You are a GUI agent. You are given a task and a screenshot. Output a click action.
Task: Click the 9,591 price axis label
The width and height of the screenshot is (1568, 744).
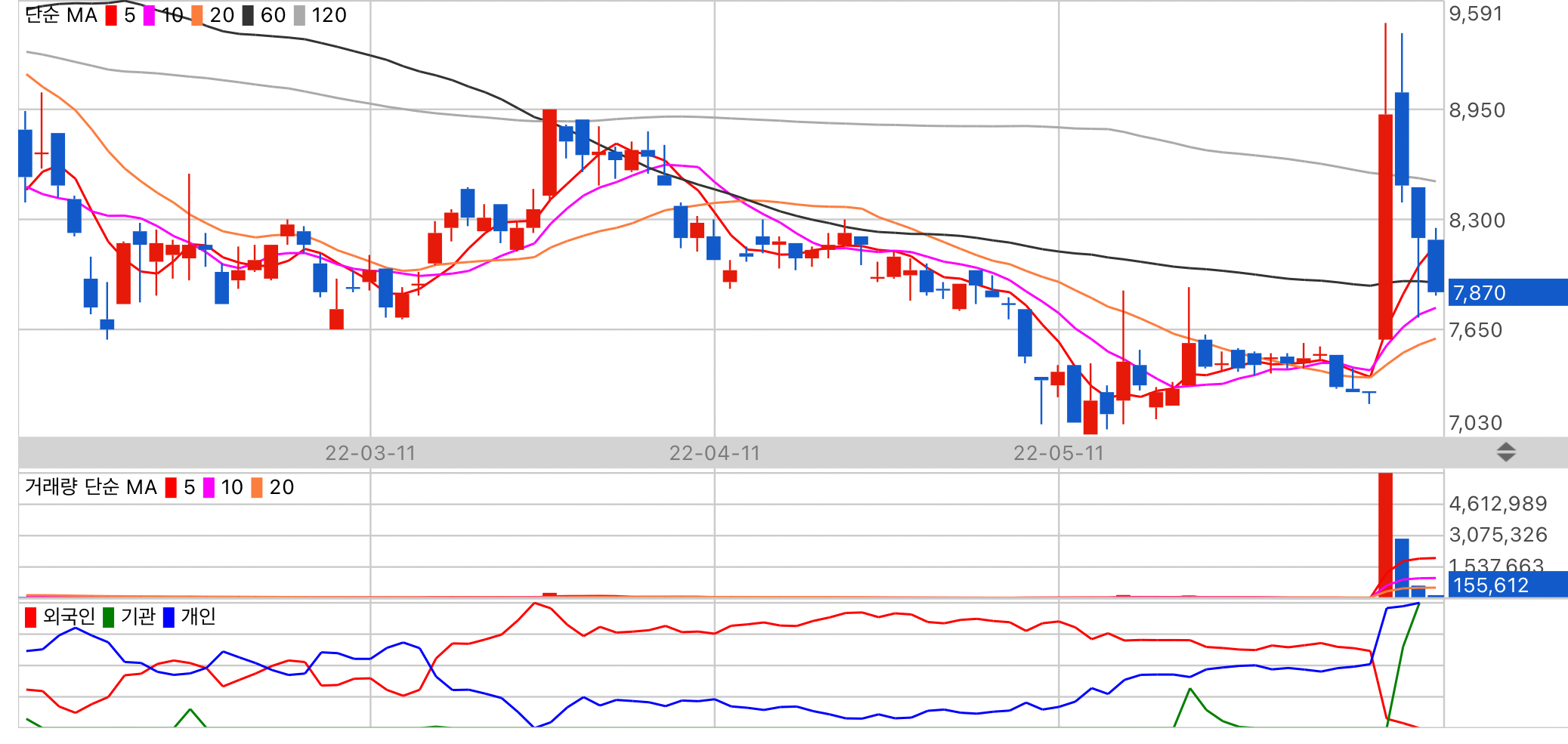1475,14
